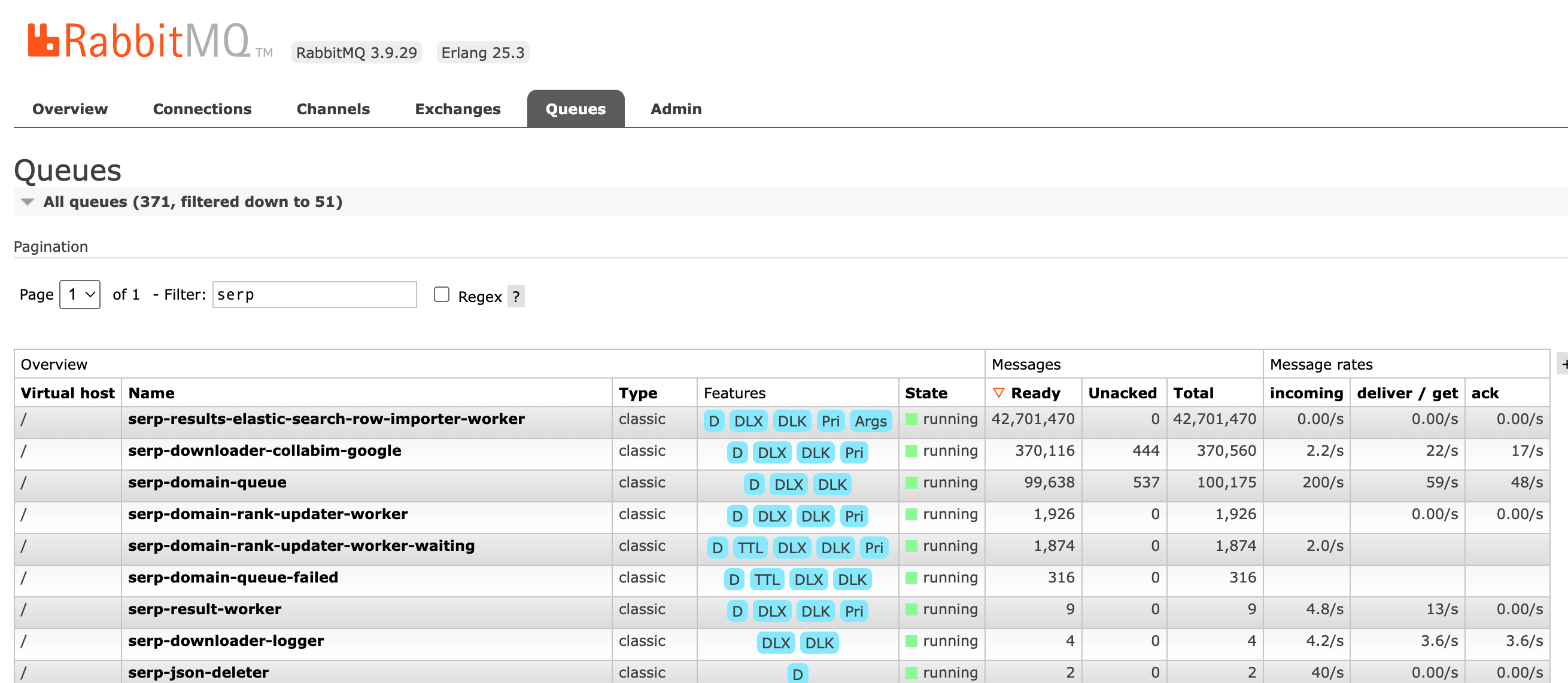
Task: Open the Page number dropdown
Action: tap(80, 294)
